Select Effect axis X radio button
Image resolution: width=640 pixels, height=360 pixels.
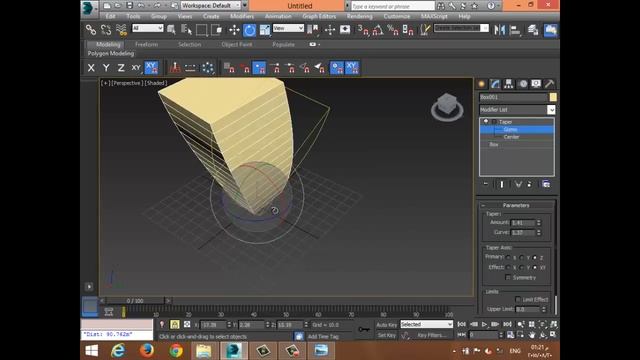[x=508, y=267]
